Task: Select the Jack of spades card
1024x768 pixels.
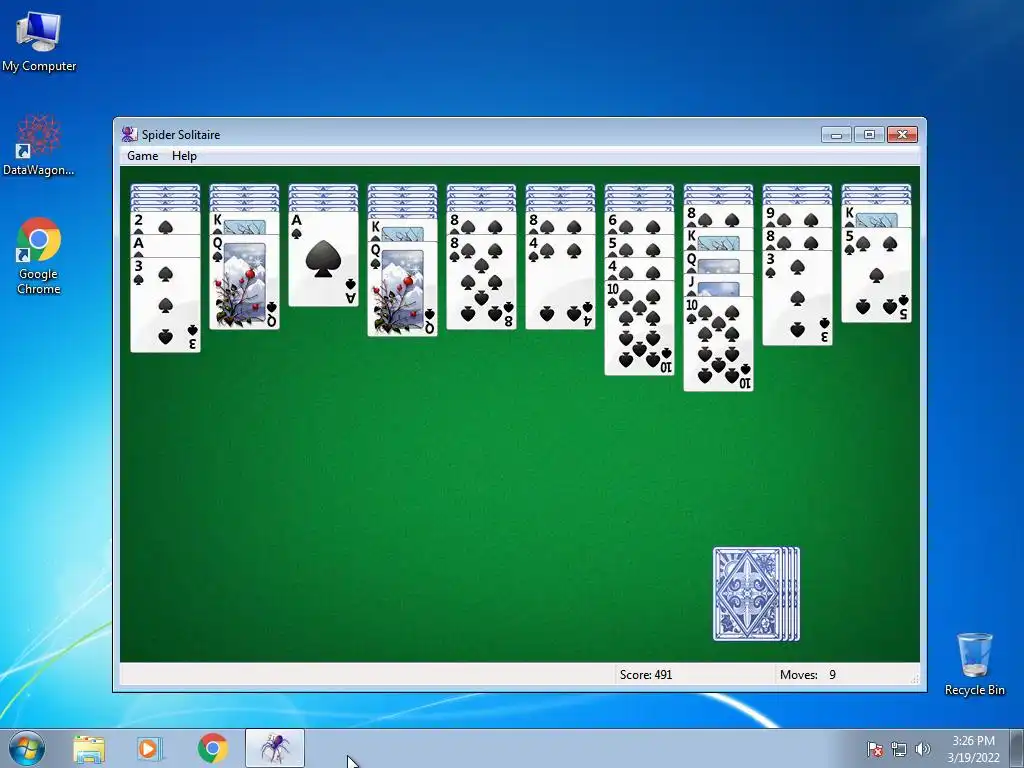Action: point(718,285)
